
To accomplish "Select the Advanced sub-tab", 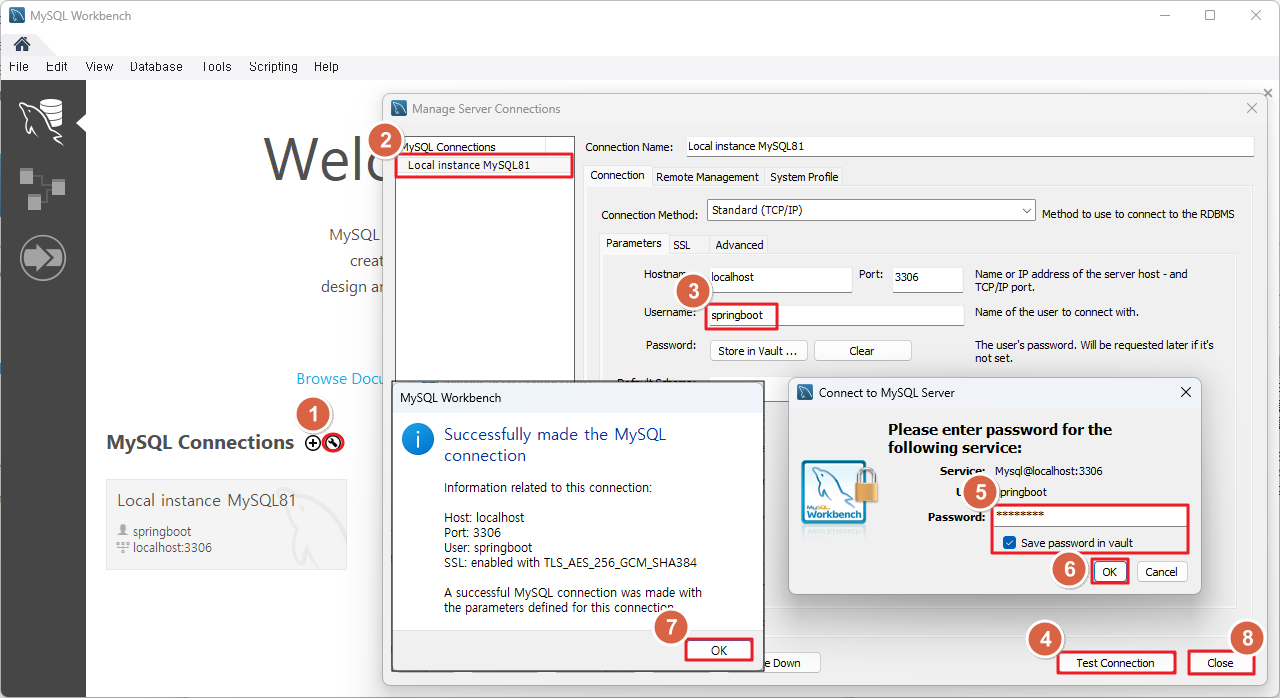I will pos(739,245).
